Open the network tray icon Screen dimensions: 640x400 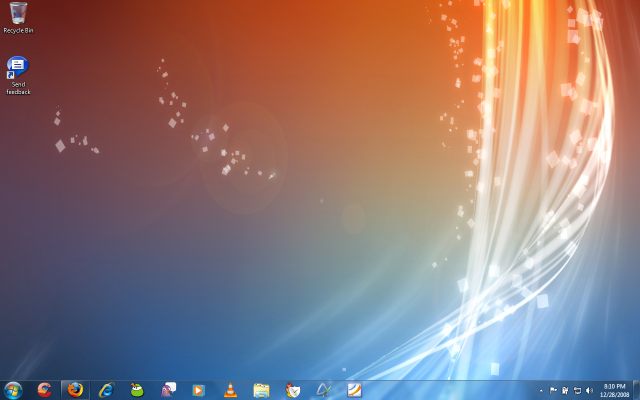(577, 391)
